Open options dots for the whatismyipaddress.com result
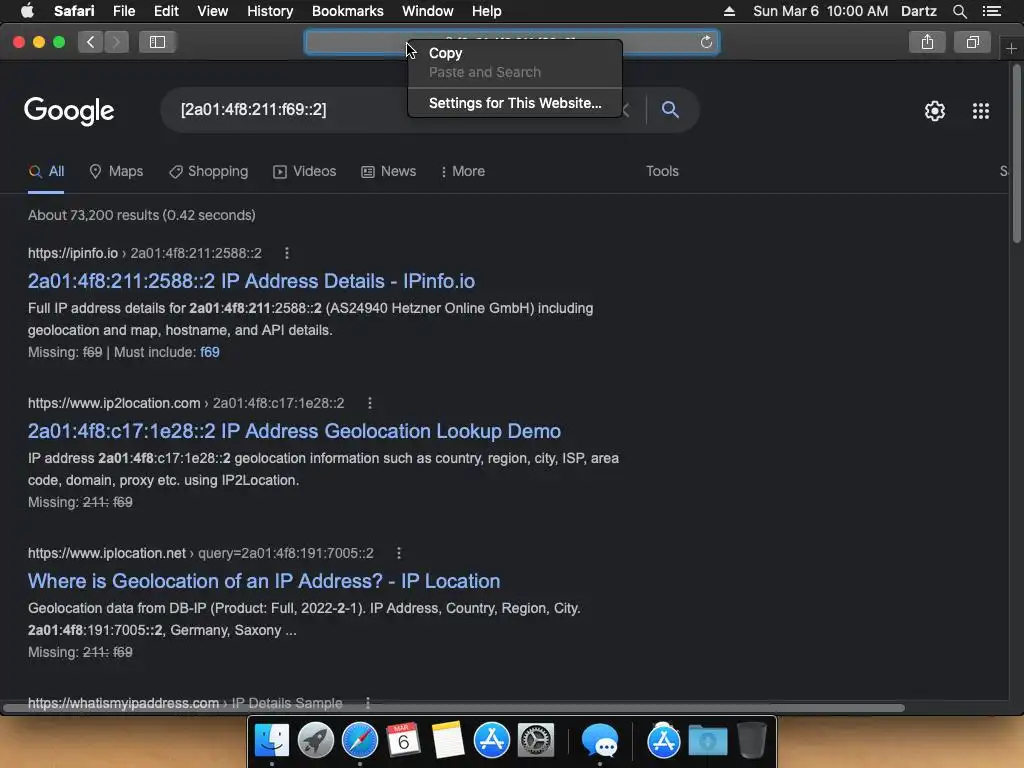This screenshot has height=768, width=1024. [368, 703]
